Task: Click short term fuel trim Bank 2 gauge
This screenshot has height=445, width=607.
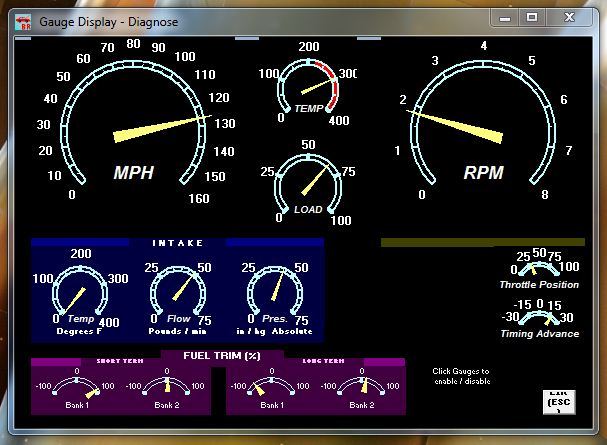Action: pyautogui.click(x=166, y=390)
